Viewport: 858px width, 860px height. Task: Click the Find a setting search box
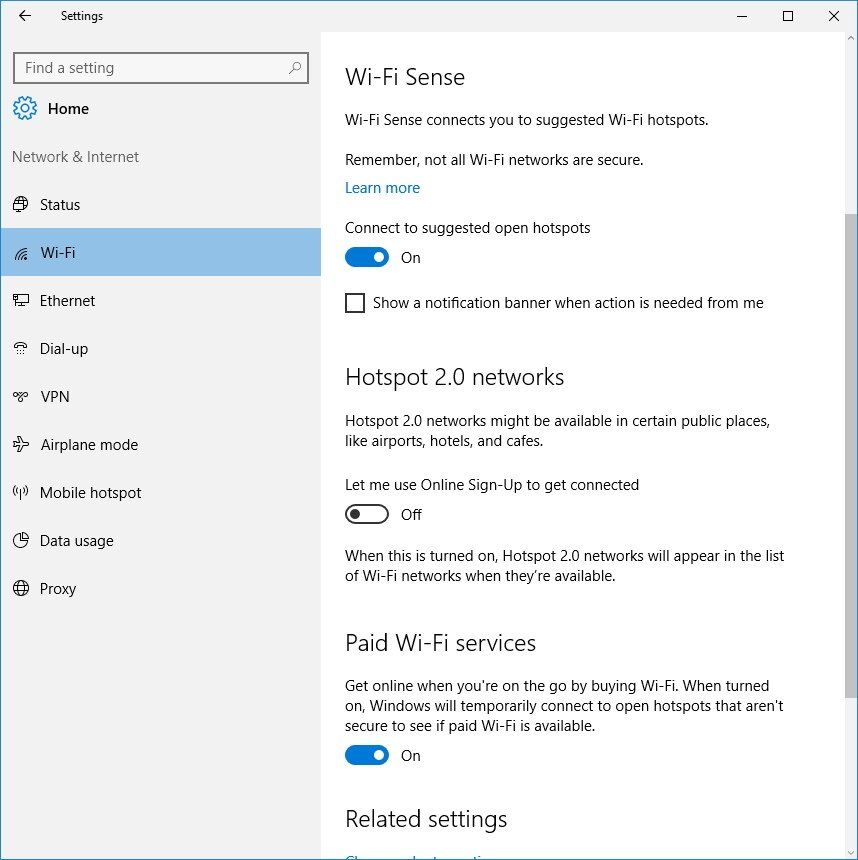161,68
